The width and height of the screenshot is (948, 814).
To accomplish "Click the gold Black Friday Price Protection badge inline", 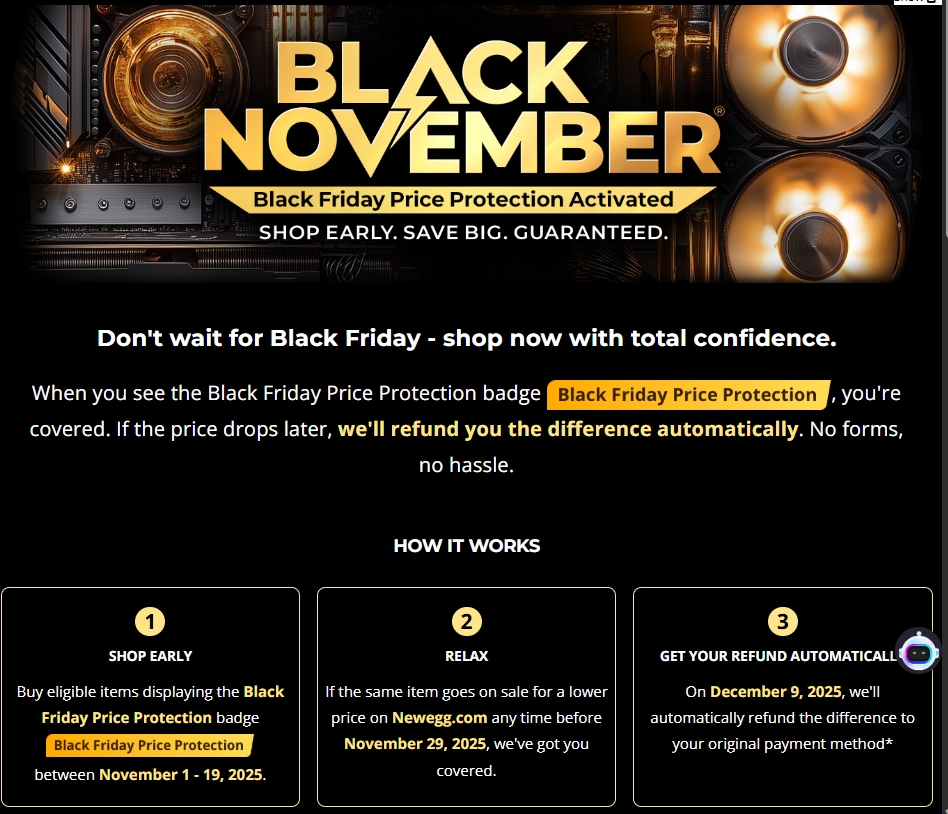I will coord(686,394).
